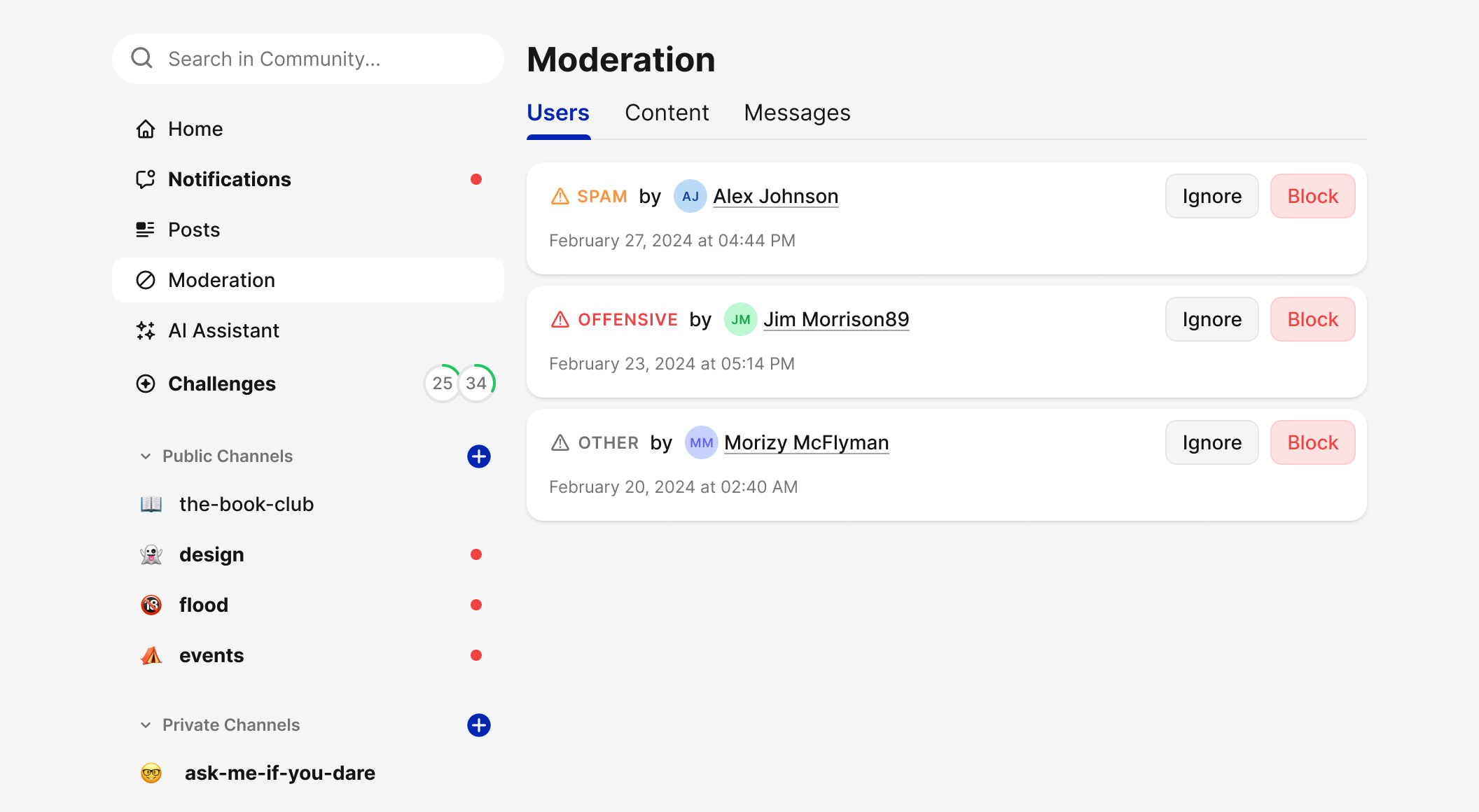Click Alex Johnson's AJ avatar
Image resolution: width=1479 pixels, height=812 pixels.
point(690,197)
